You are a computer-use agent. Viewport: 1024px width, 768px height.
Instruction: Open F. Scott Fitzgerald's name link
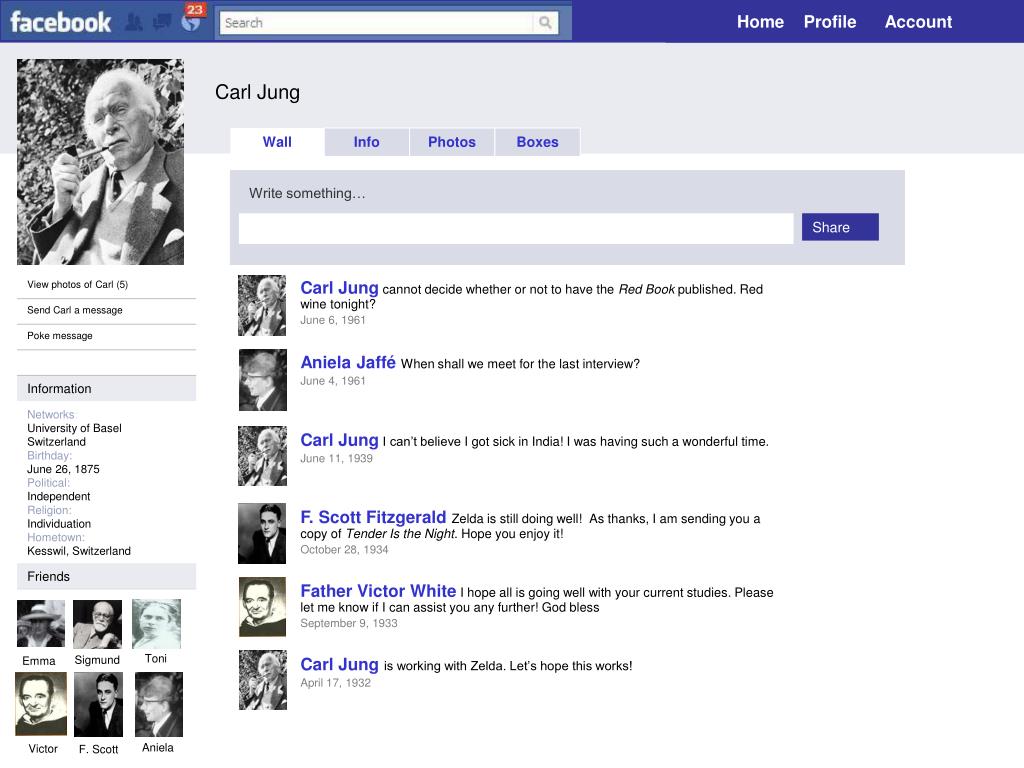(373, 517)
